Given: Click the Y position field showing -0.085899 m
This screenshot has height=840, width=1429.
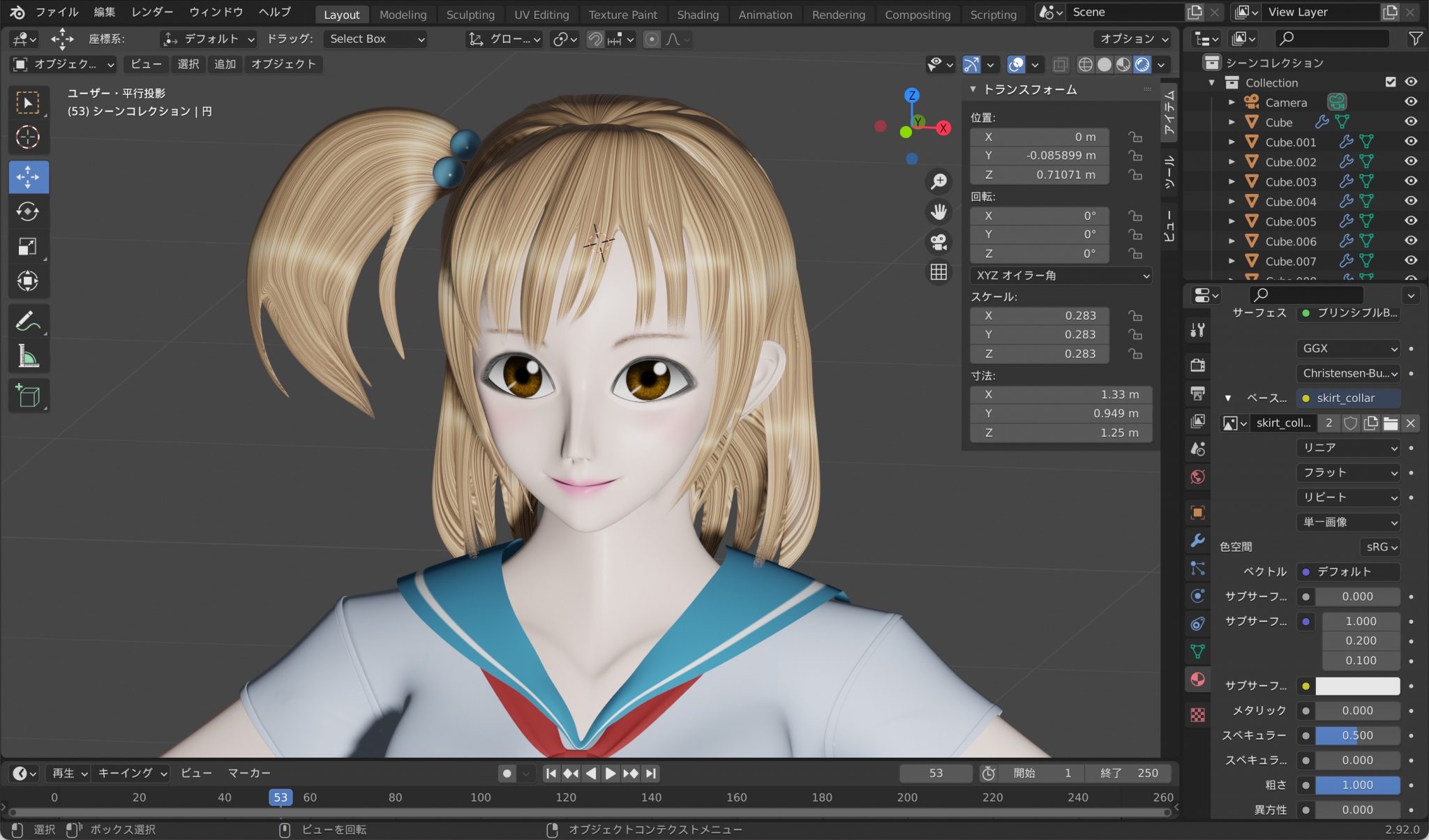Looking at the screenshot, I should pyautogui.click(x=1040, y=156).
